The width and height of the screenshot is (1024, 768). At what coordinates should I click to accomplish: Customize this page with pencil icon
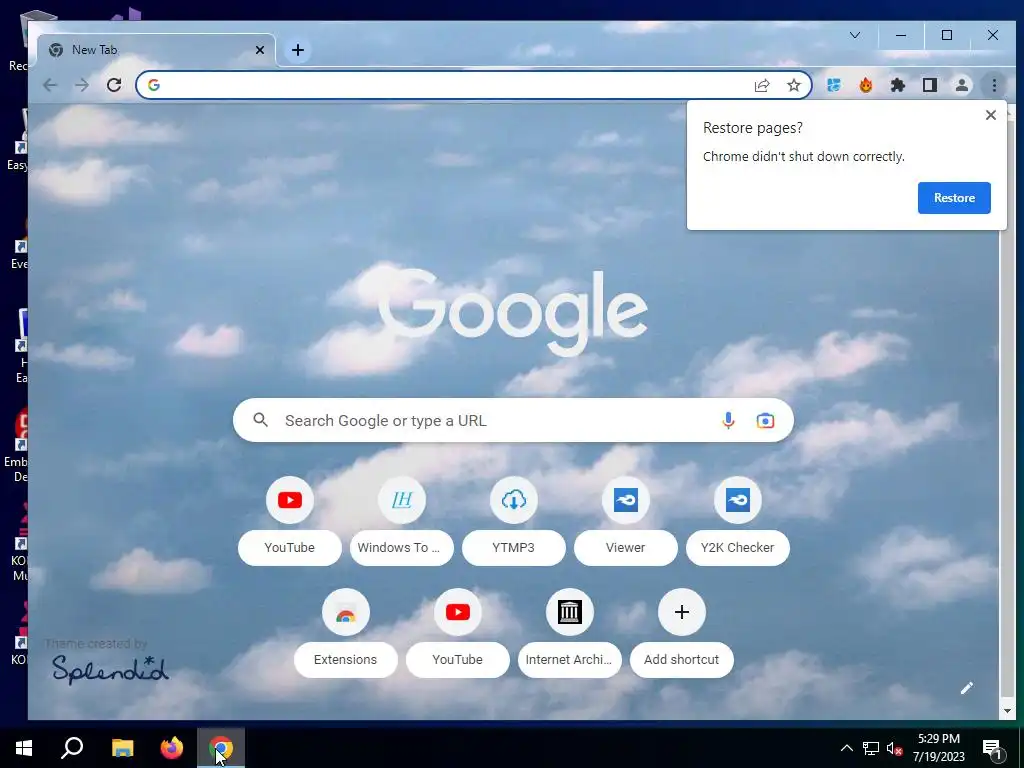pos(967,688)
